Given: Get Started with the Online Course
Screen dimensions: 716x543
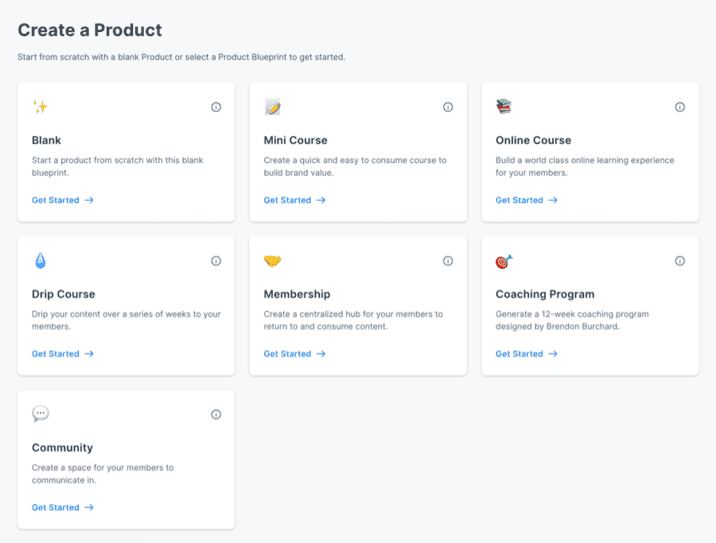Looking at the screenshot, I should pyautogui.click(x=526, y=200).
